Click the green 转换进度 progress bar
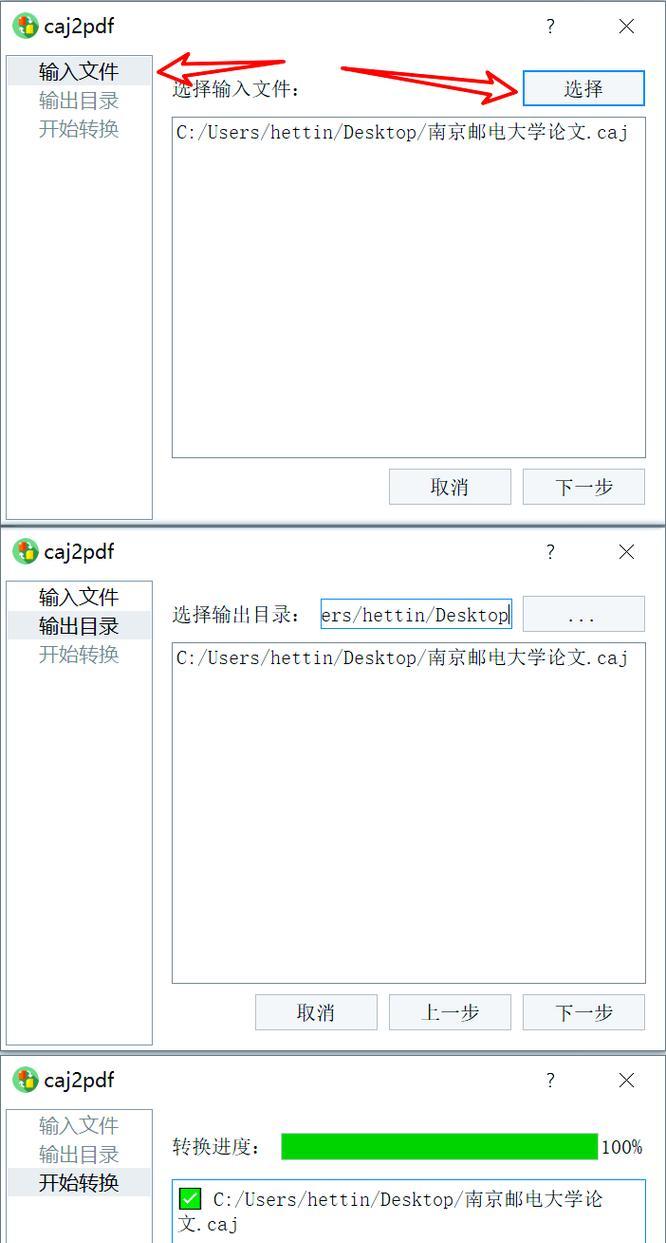Viewport: 666px width, 1243px height. point(439,1146)
